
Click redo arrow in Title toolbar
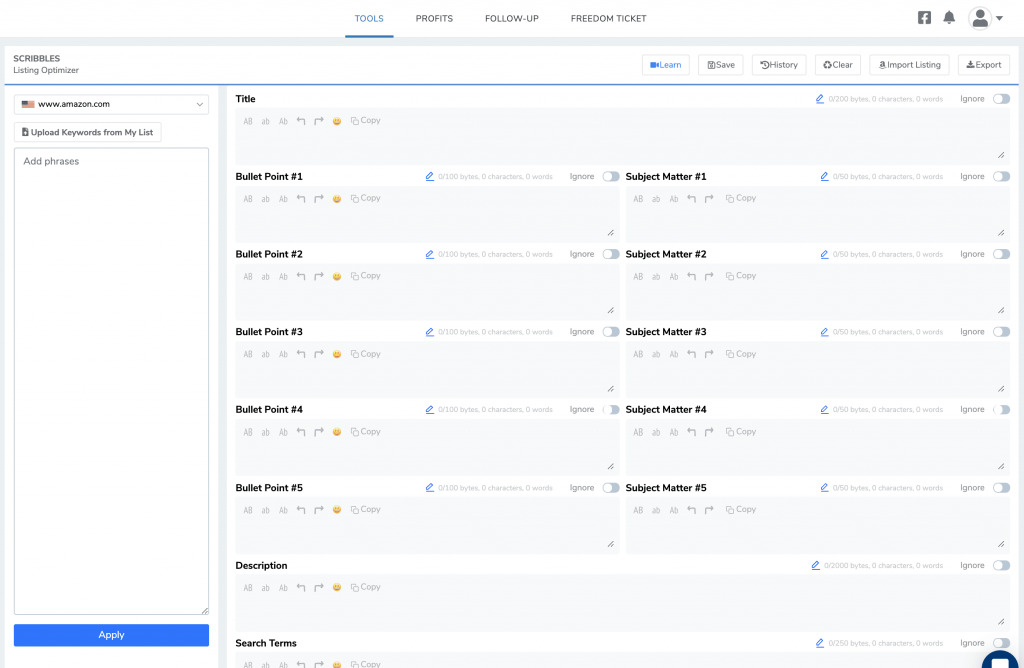coord(319,121)
